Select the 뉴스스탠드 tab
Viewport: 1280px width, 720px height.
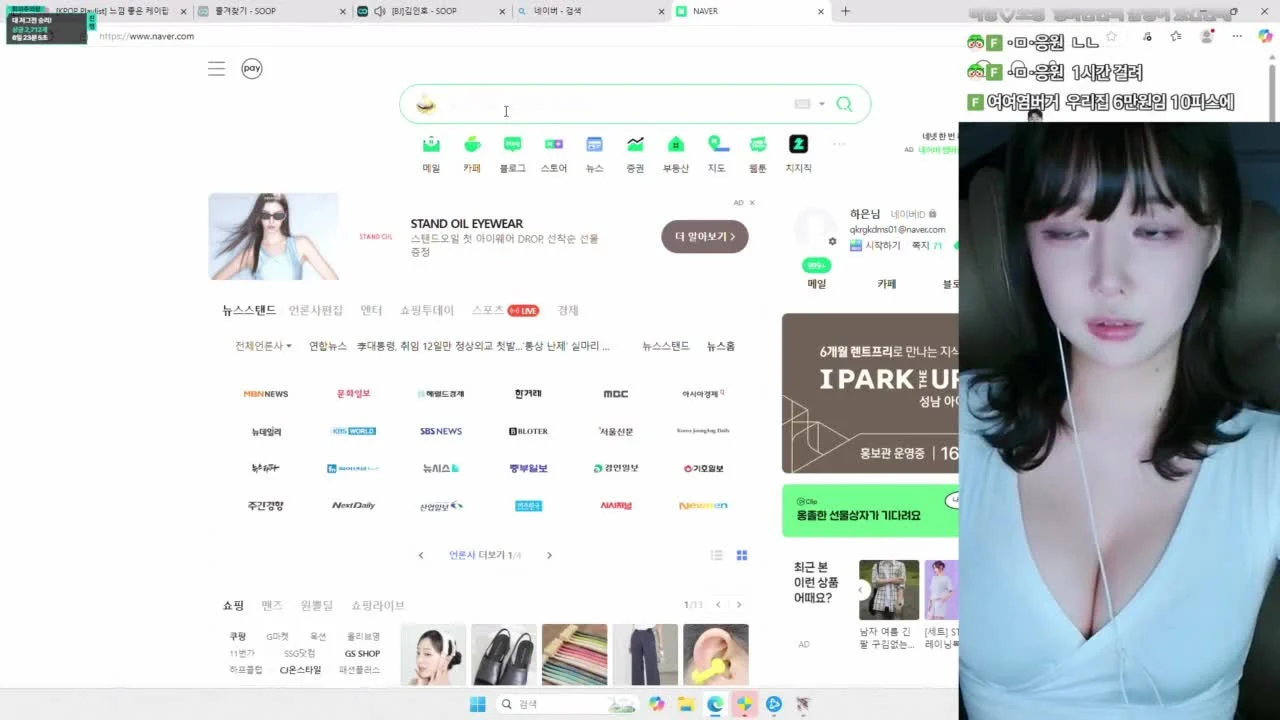tap(249, 310)
